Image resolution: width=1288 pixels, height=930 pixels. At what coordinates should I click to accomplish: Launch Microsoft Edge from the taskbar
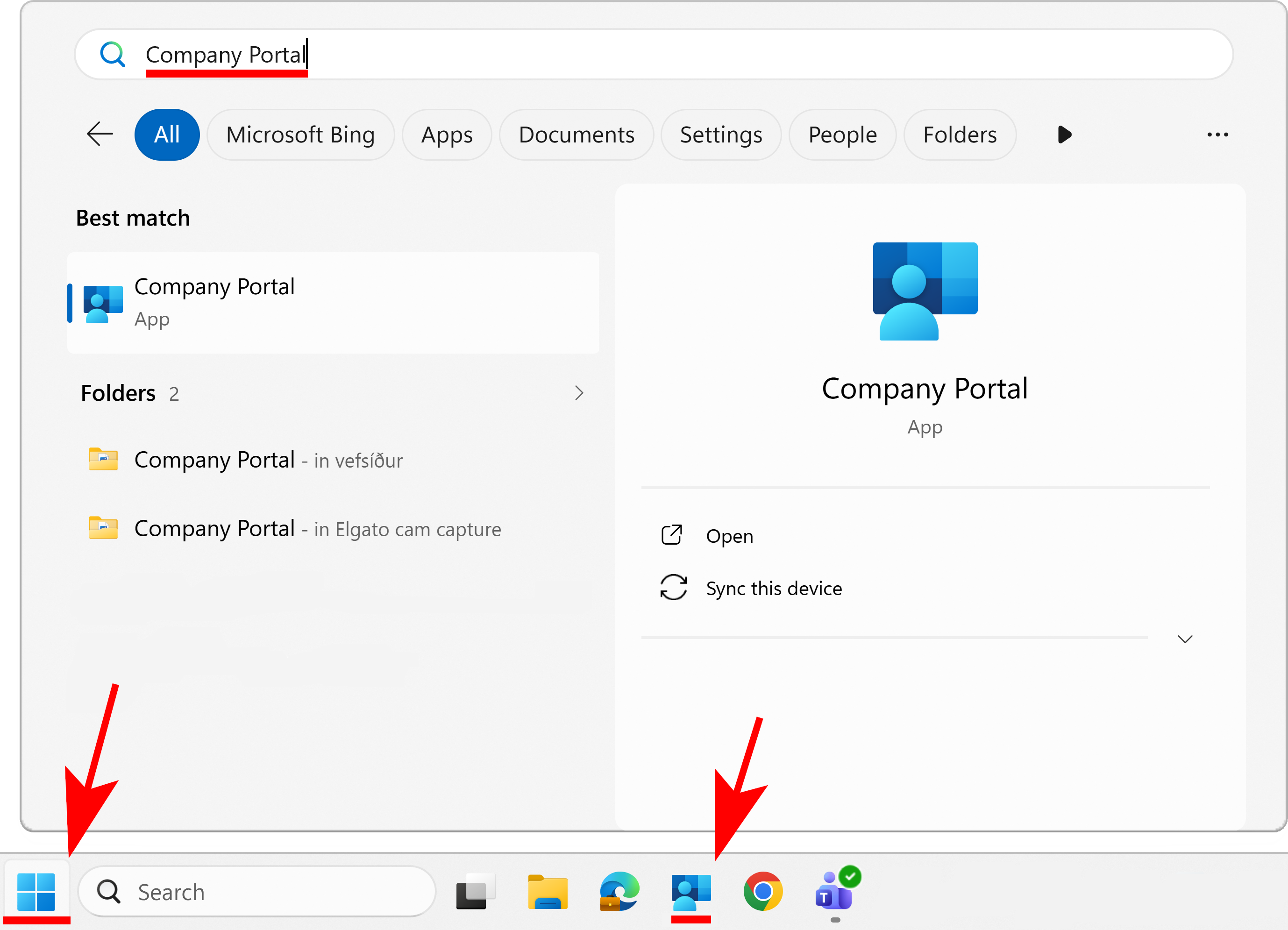619,891
